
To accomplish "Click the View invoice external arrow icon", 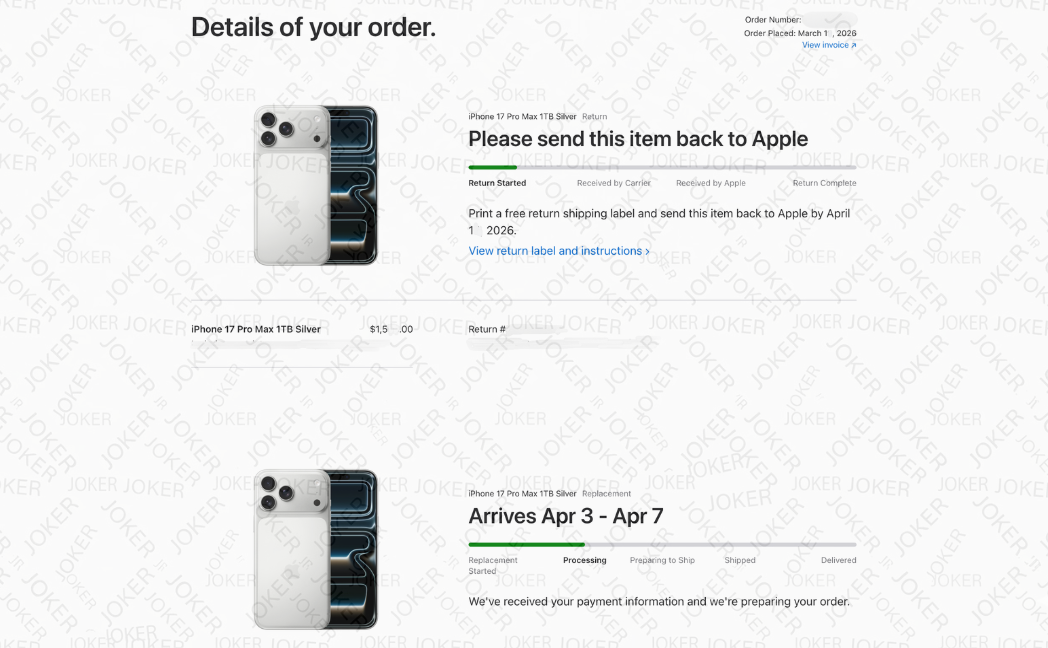I will click(854, 45).
